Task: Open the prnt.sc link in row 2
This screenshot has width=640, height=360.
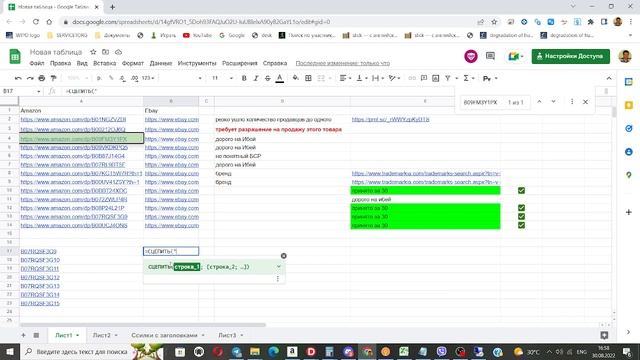Action: (x=390, y=120)
